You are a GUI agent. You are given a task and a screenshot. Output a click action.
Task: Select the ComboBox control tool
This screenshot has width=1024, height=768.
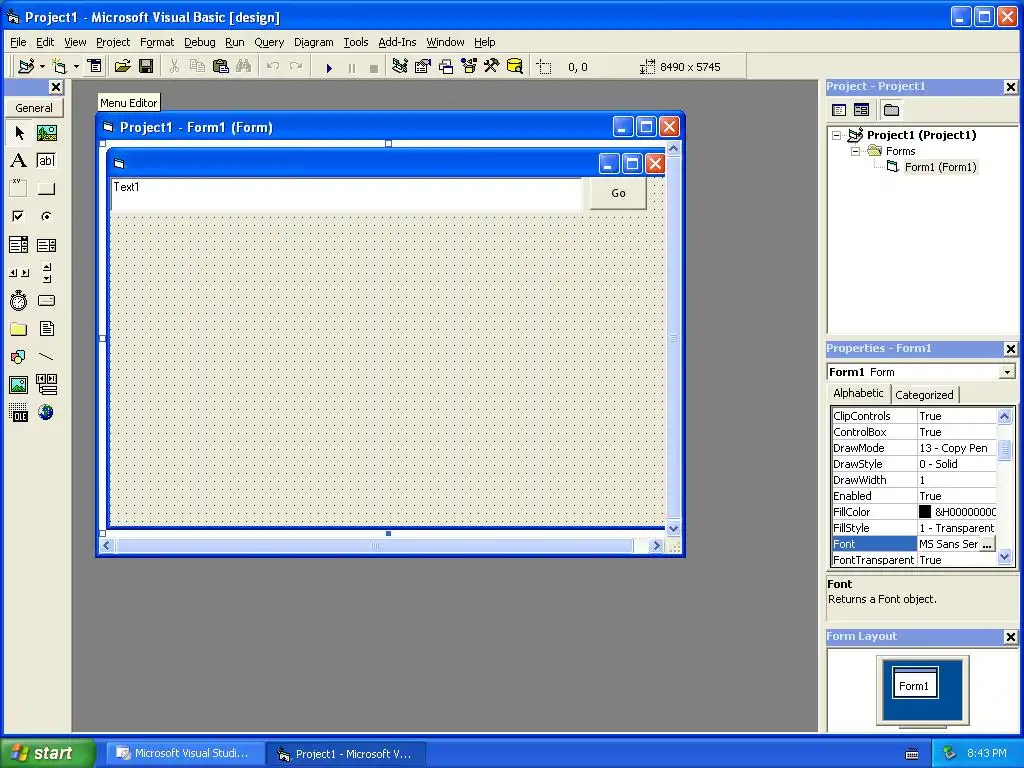click(x=19, y=245)
